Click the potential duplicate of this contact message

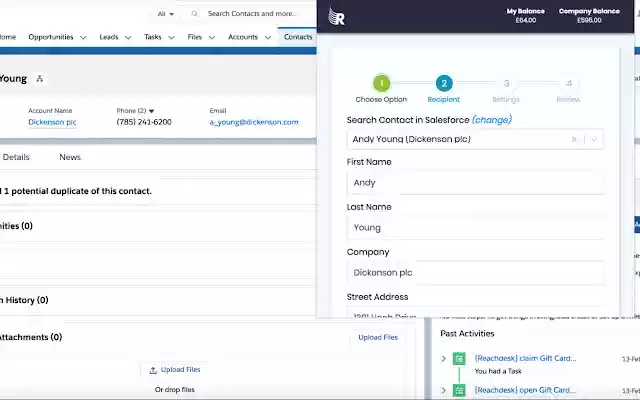coord(76,191)
